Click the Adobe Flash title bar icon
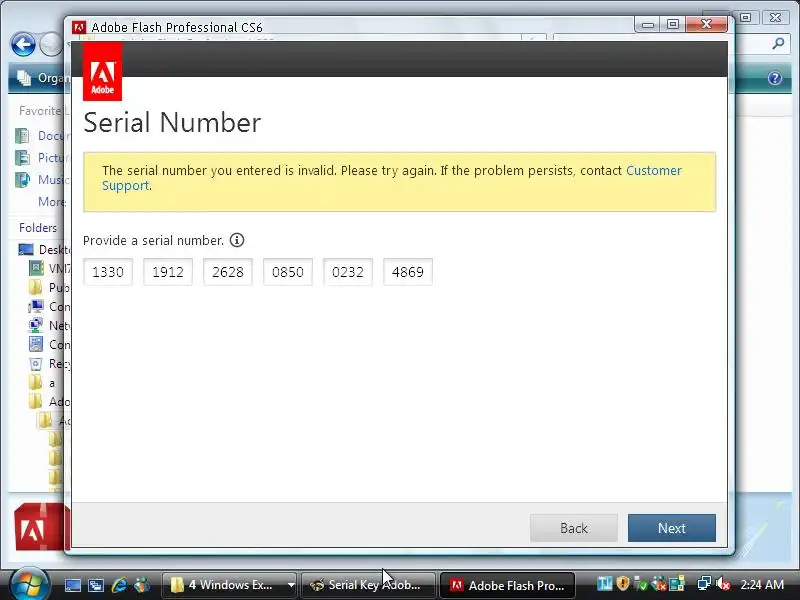 79,27
